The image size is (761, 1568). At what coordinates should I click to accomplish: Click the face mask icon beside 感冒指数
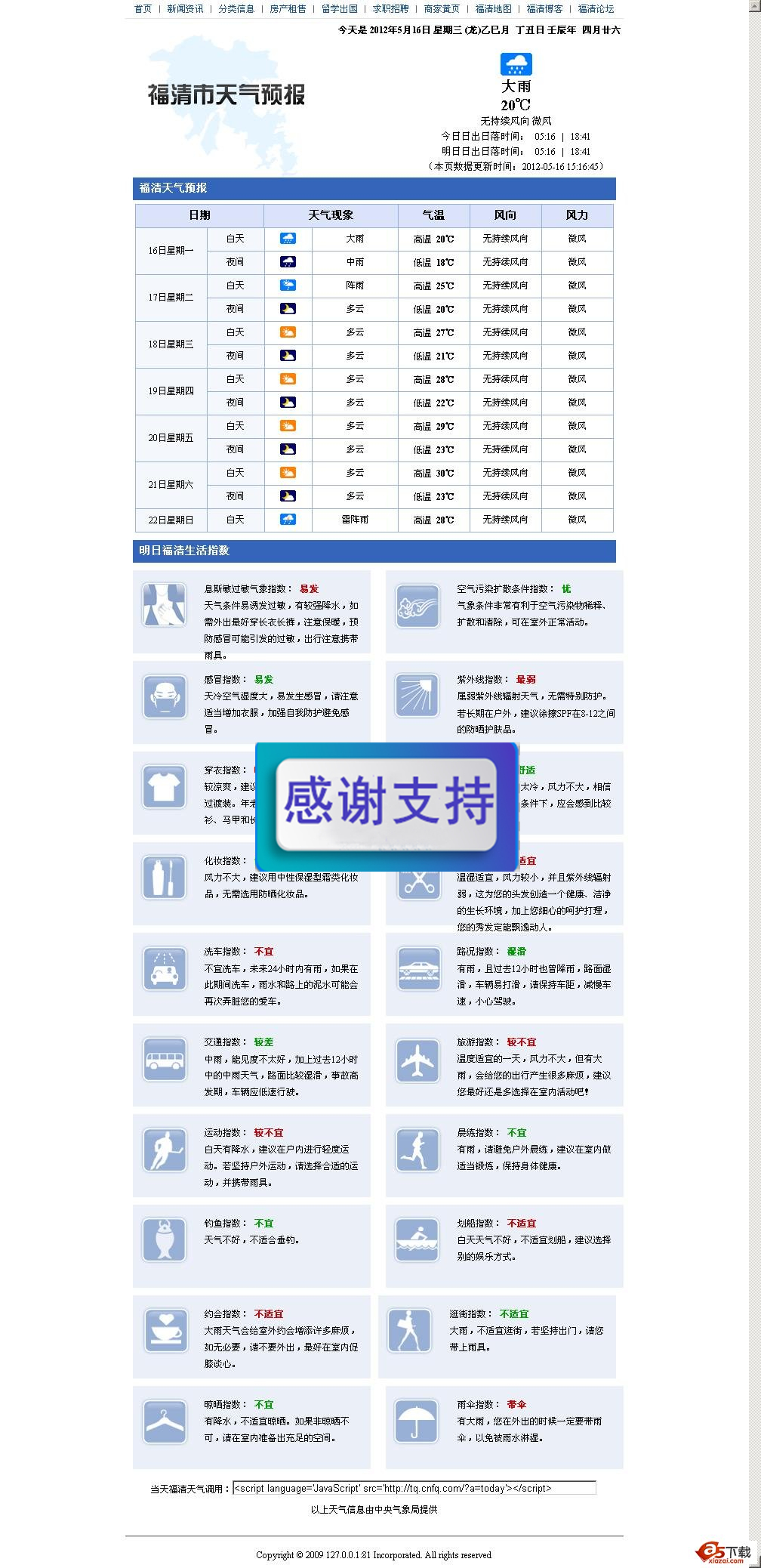pyautogui.click(x=164, y=696)
